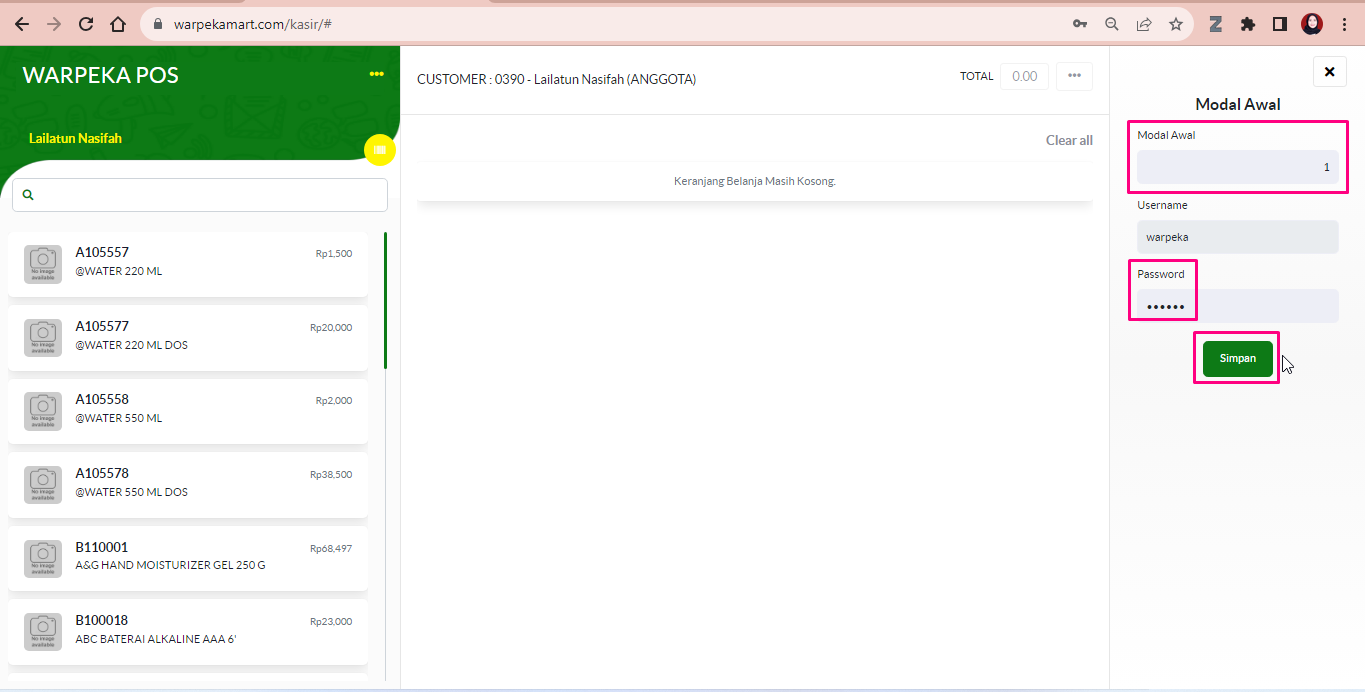The width and height of the screenshot is (1365, 692).
Task: Click the product search field
Action: coord(200,195)
